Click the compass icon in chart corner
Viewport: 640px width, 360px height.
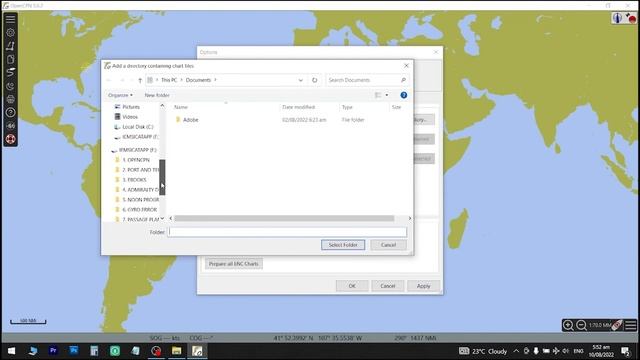(617, 18)
